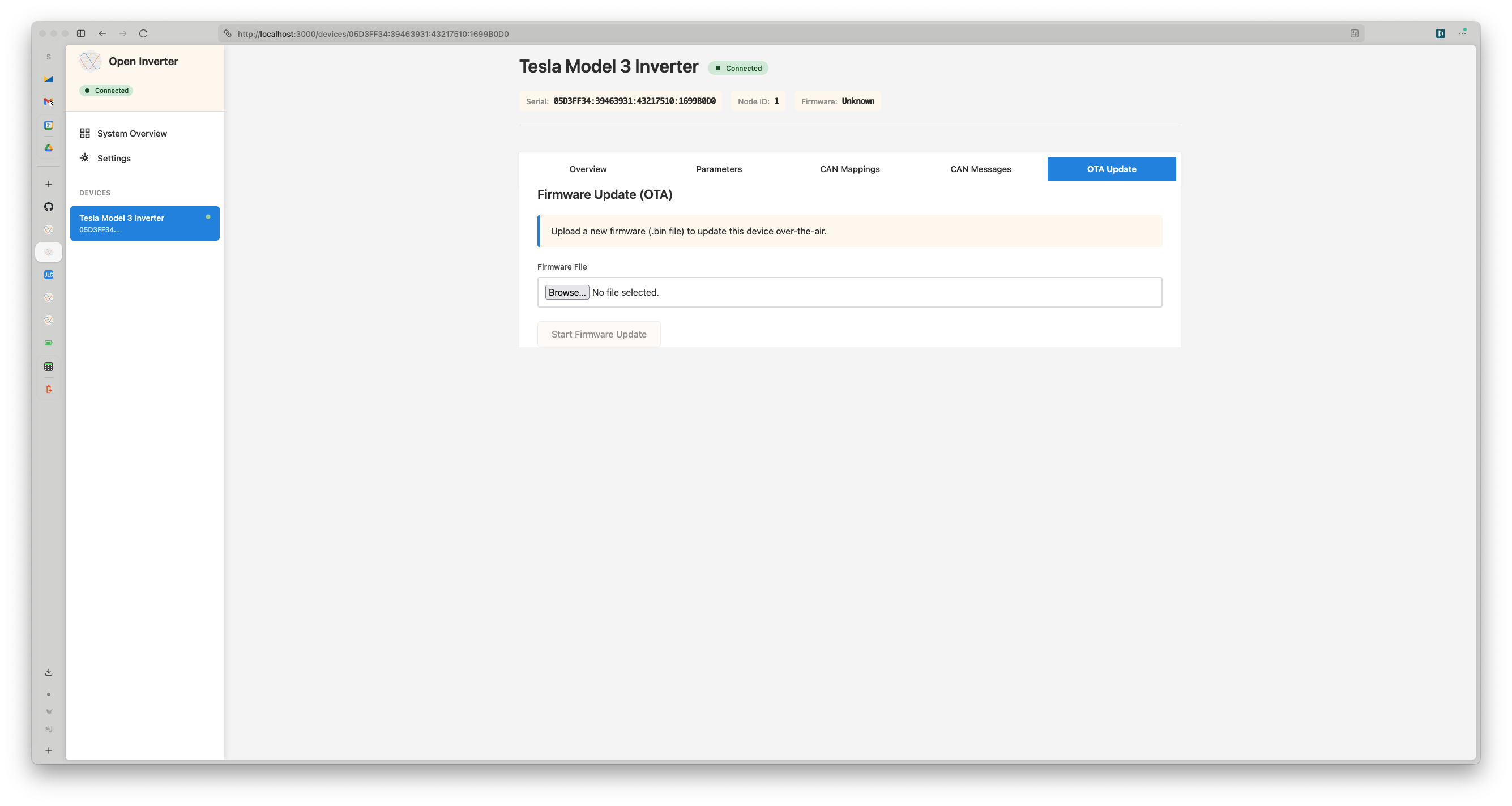Screen dimensions: 1512x806
Task: Click the browser reload icon
Action: tap(143, 33)
